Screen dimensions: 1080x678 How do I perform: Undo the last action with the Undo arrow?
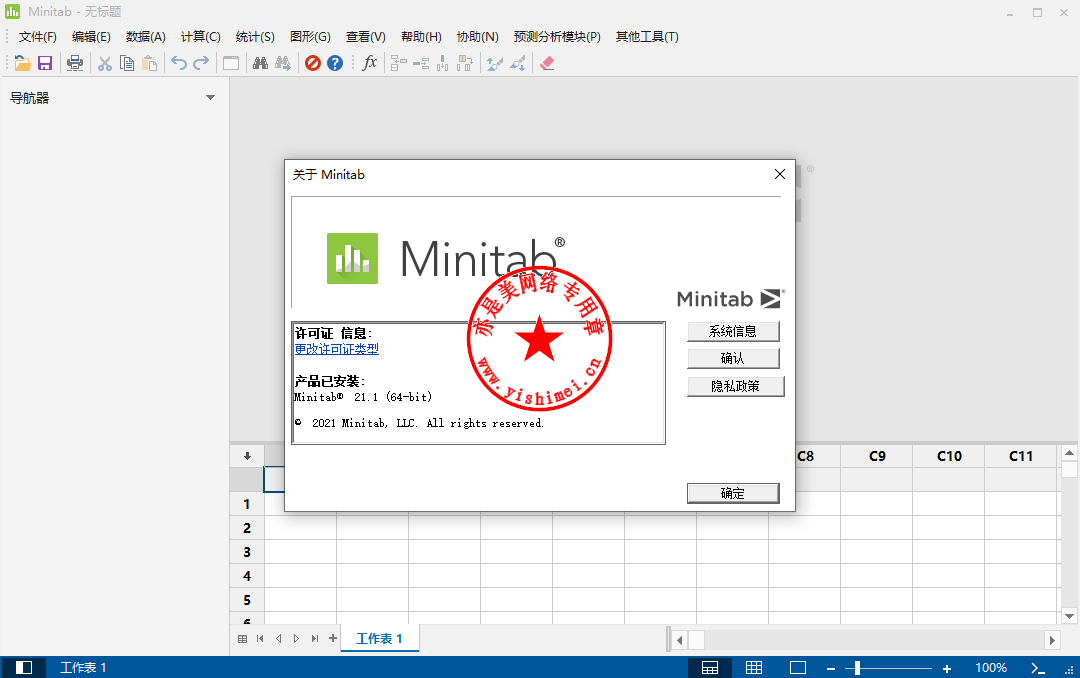(x=178, y=63)
